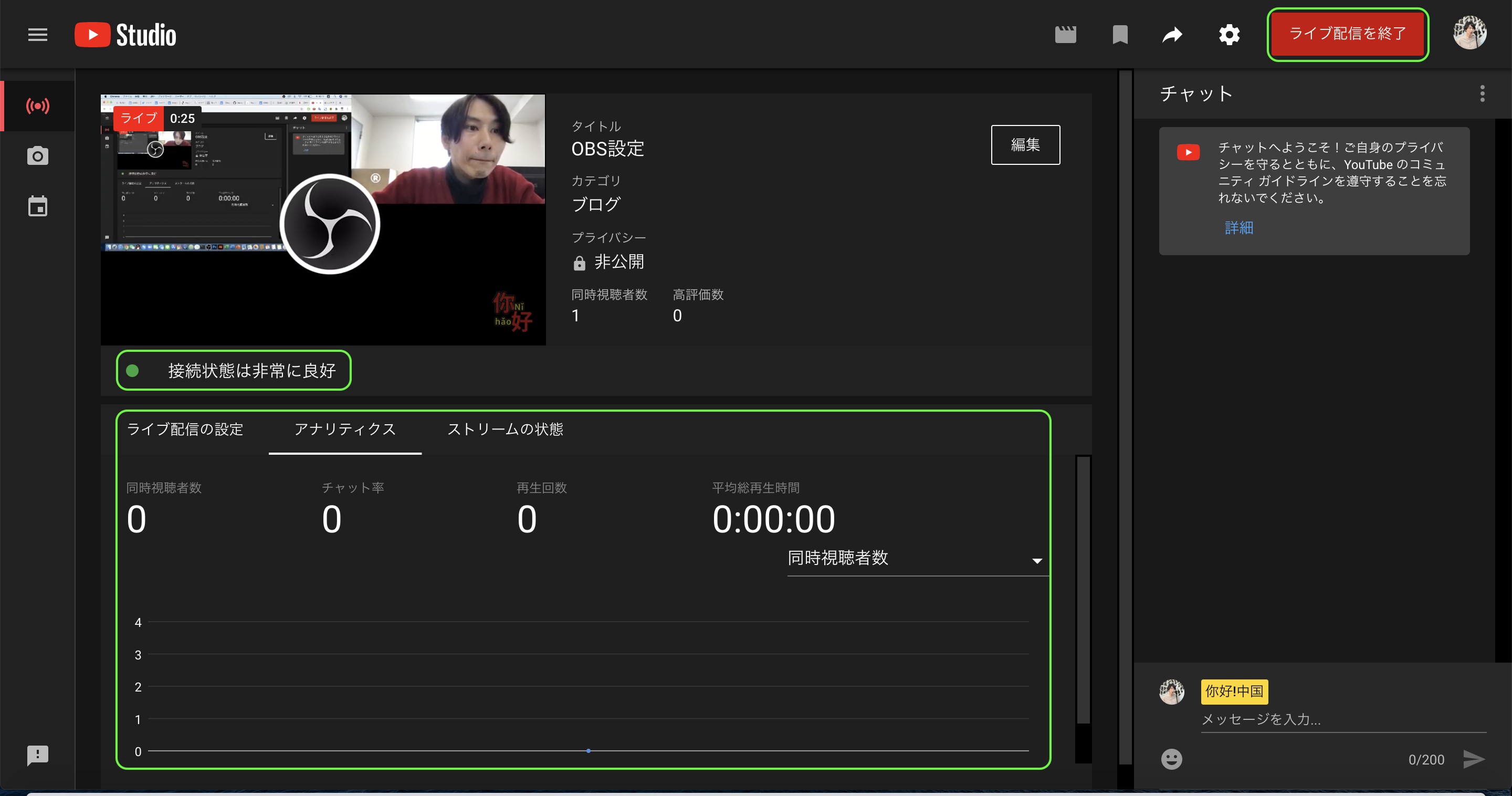This screenshot has width=1512, height=796.
Task: Click the メッセージを入力 chat input field
Action: 1343,719
